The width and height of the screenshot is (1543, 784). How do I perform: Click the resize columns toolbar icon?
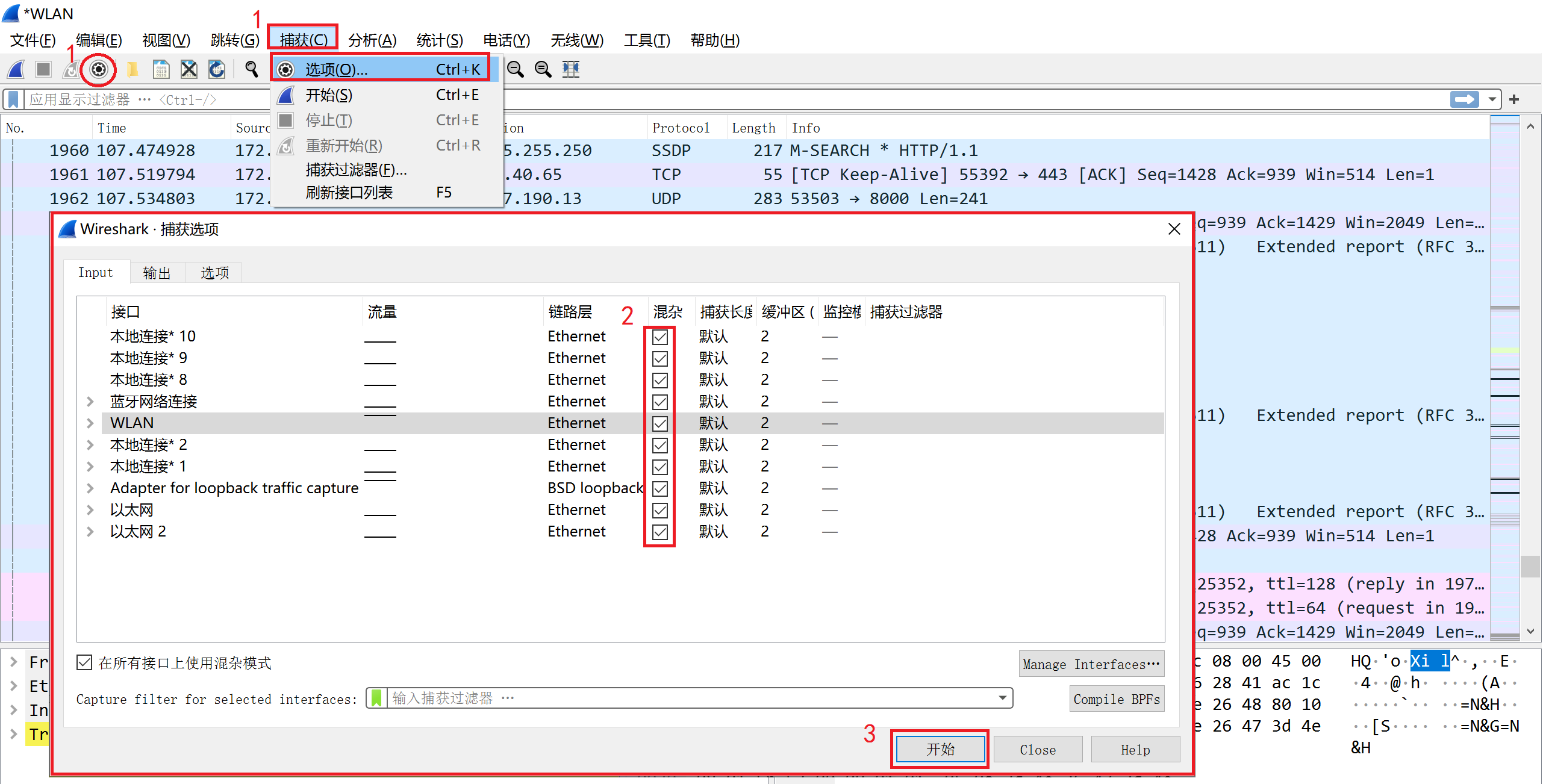570,70
